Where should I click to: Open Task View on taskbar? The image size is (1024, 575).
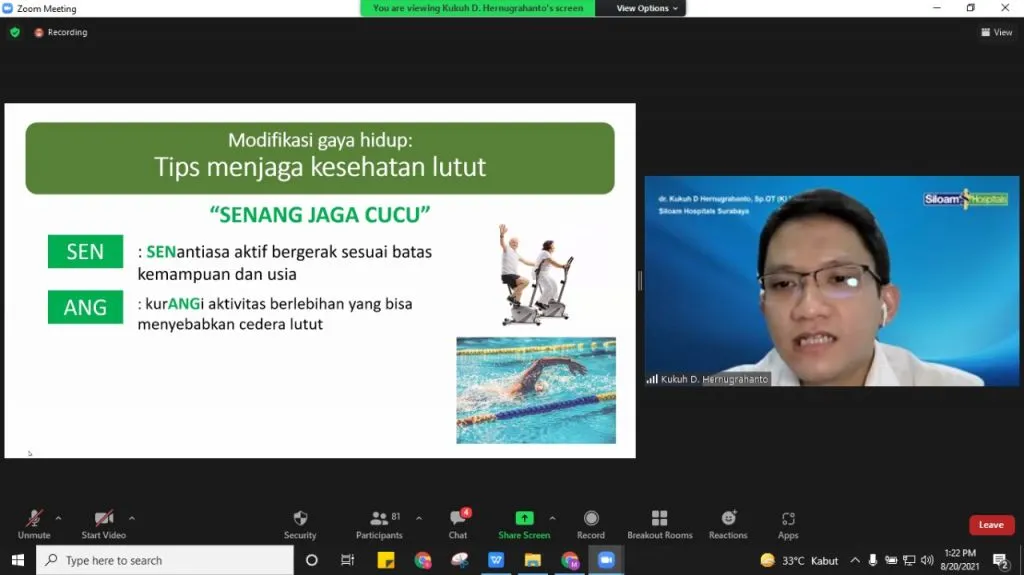347,560
